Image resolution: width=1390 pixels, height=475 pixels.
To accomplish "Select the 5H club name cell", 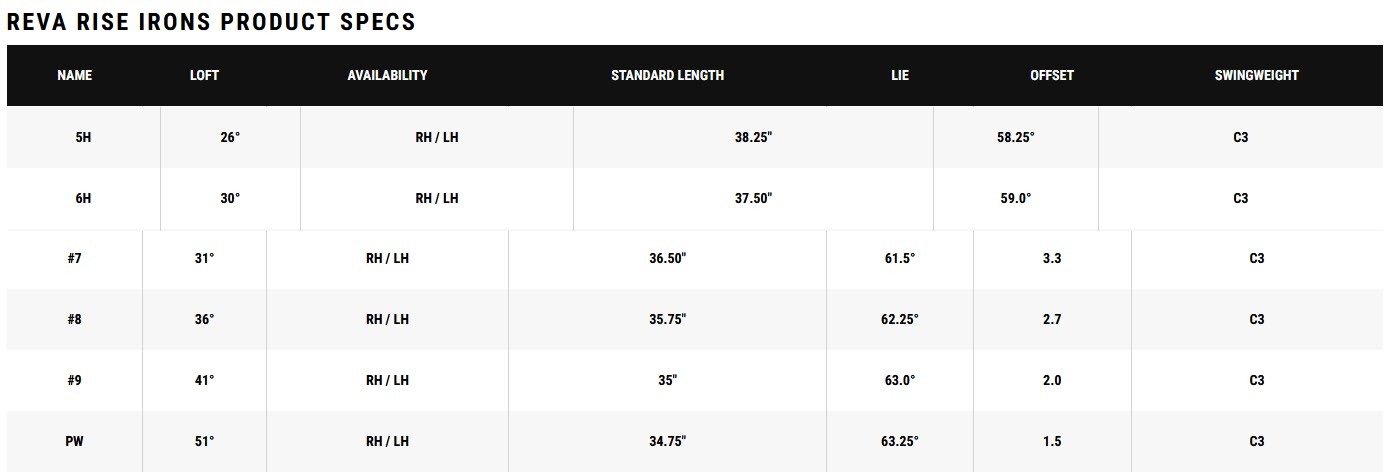I will [83, 137].
